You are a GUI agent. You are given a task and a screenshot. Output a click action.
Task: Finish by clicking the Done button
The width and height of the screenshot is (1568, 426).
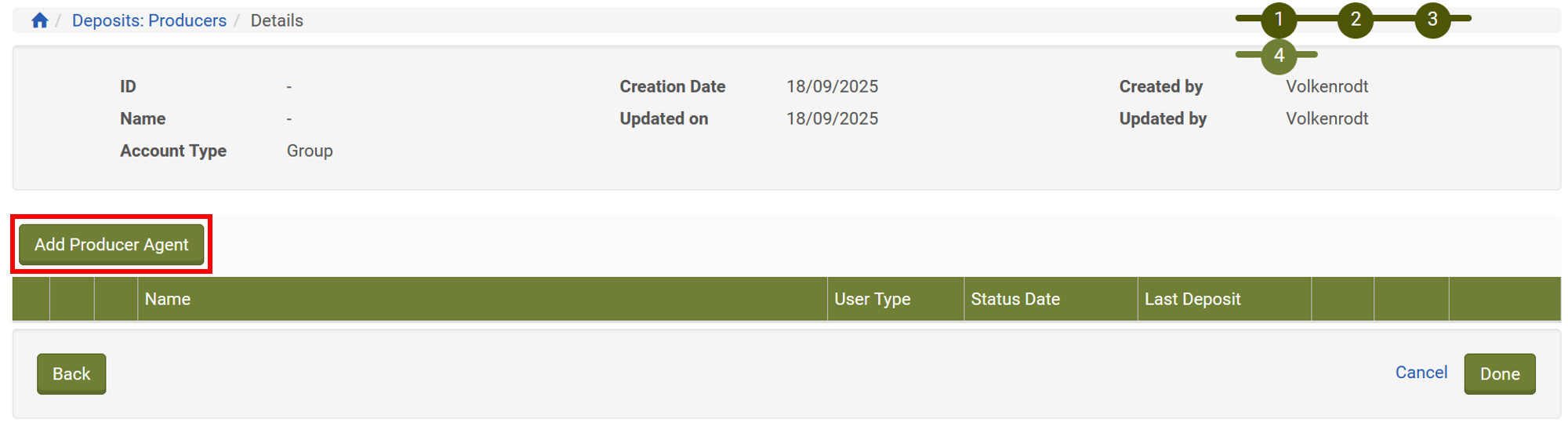point(1499,374)
